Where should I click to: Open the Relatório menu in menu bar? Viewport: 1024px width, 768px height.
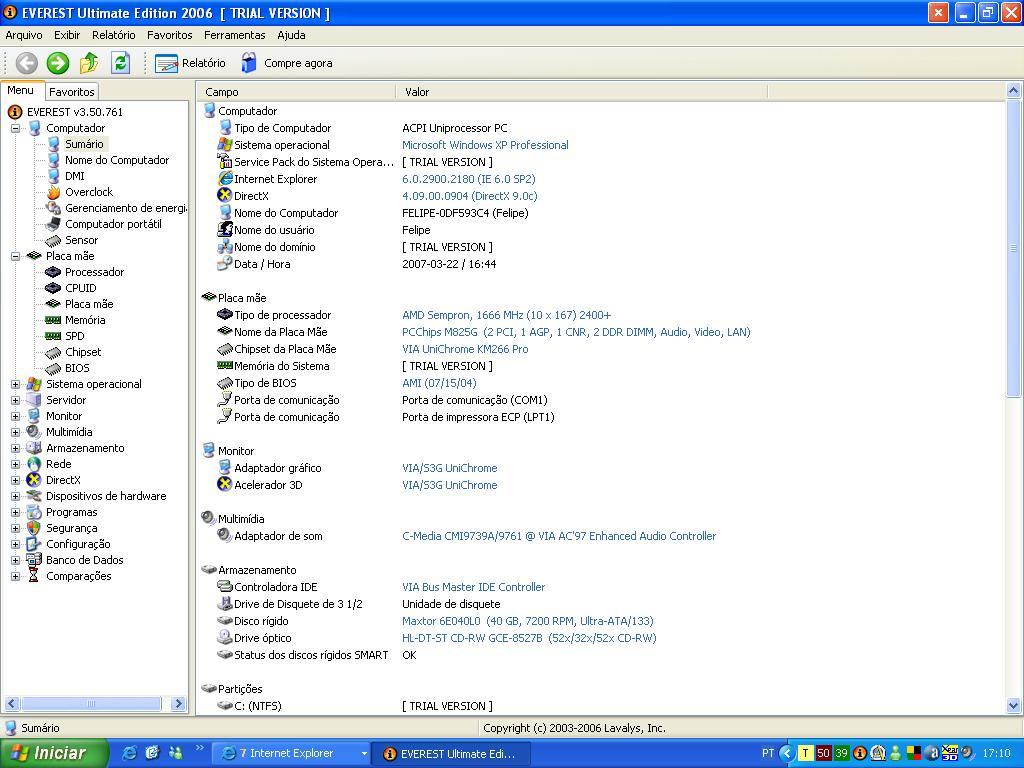coord(114,35)
